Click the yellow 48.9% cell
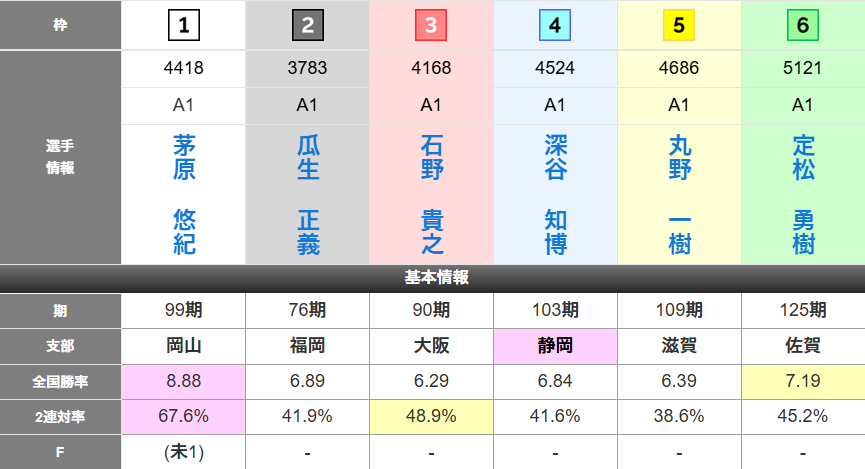 pyautogui.click(x=432, y=416)
